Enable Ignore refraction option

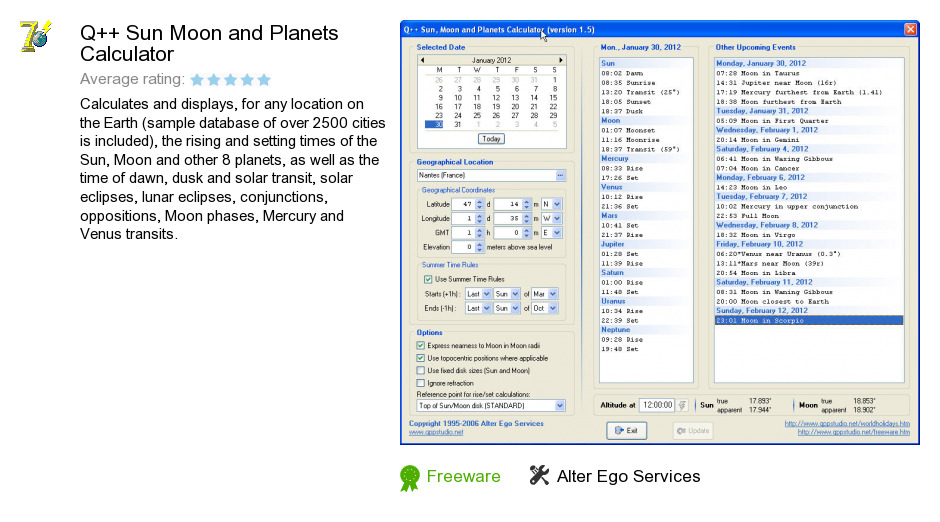[421, 384]
